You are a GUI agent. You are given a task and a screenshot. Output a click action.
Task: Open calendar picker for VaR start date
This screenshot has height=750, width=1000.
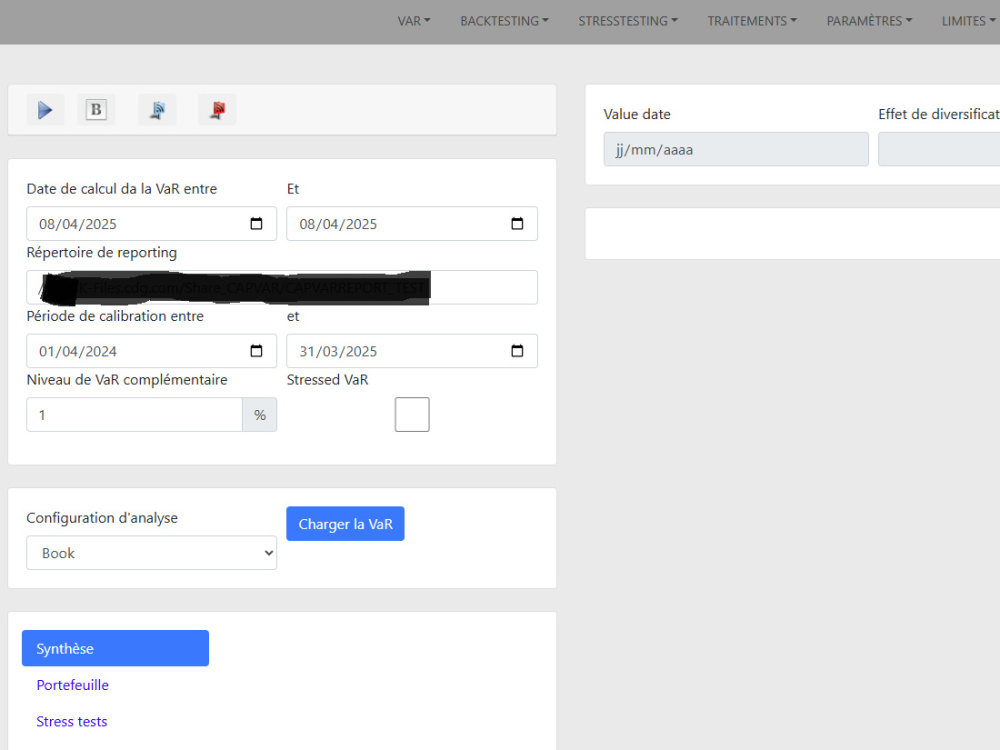[x=256, y=224]
